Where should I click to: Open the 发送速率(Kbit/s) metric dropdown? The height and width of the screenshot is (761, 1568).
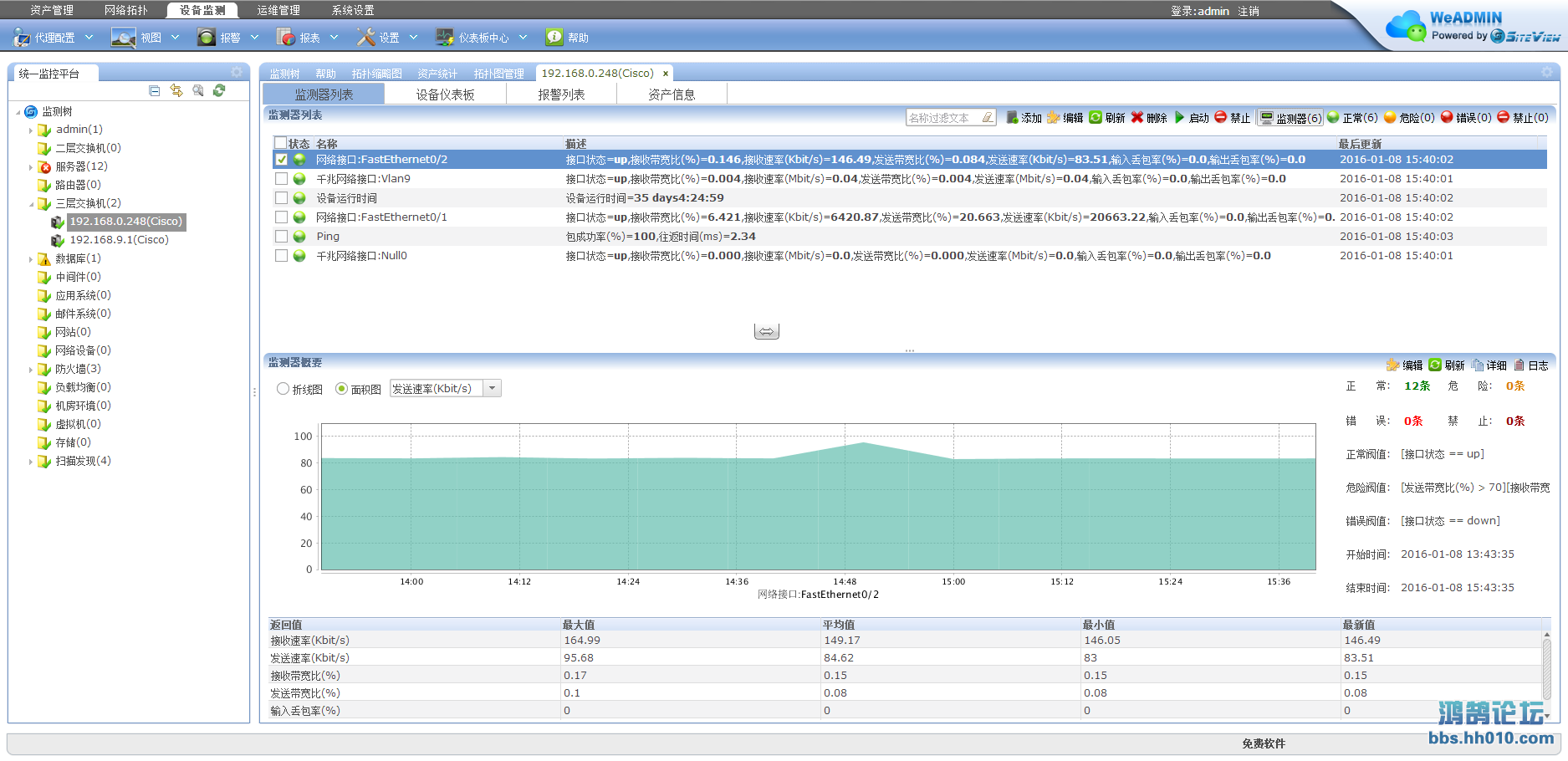click(493, 388)
